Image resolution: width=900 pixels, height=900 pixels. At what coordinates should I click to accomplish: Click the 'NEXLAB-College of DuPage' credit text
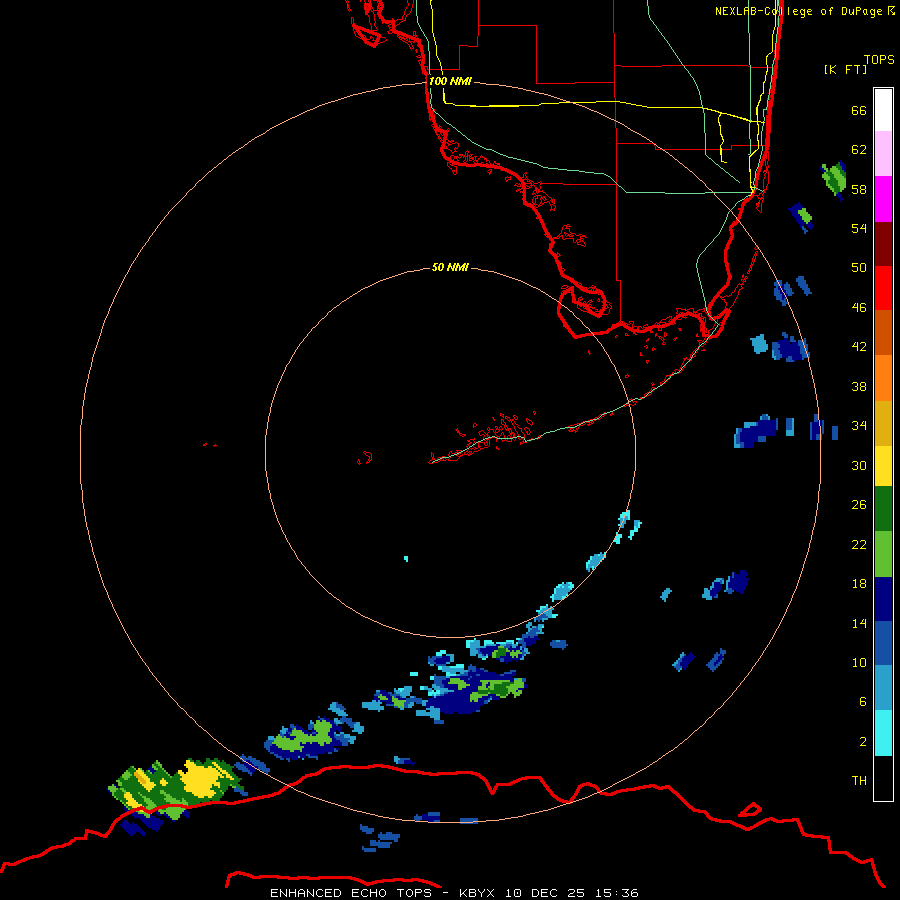798,11
